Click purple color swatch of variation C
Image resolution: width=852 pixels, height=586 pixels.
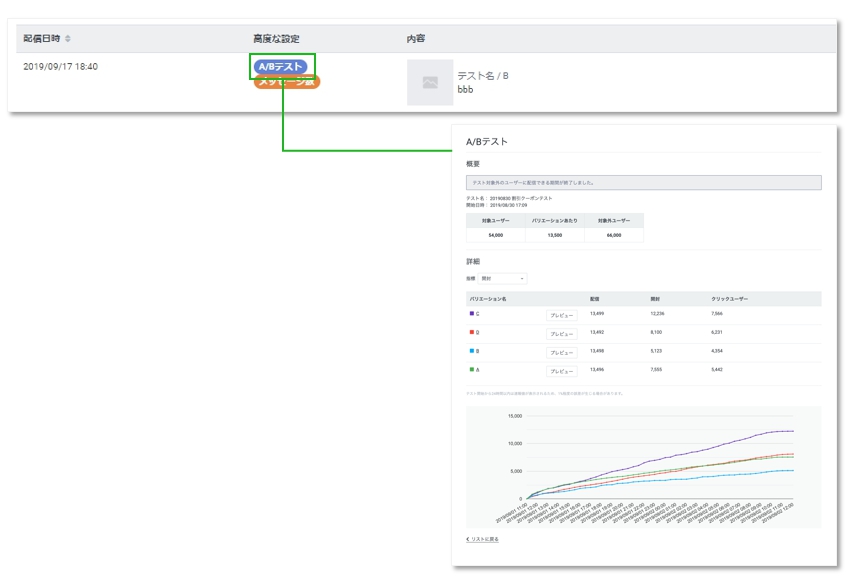click(471, 314)
